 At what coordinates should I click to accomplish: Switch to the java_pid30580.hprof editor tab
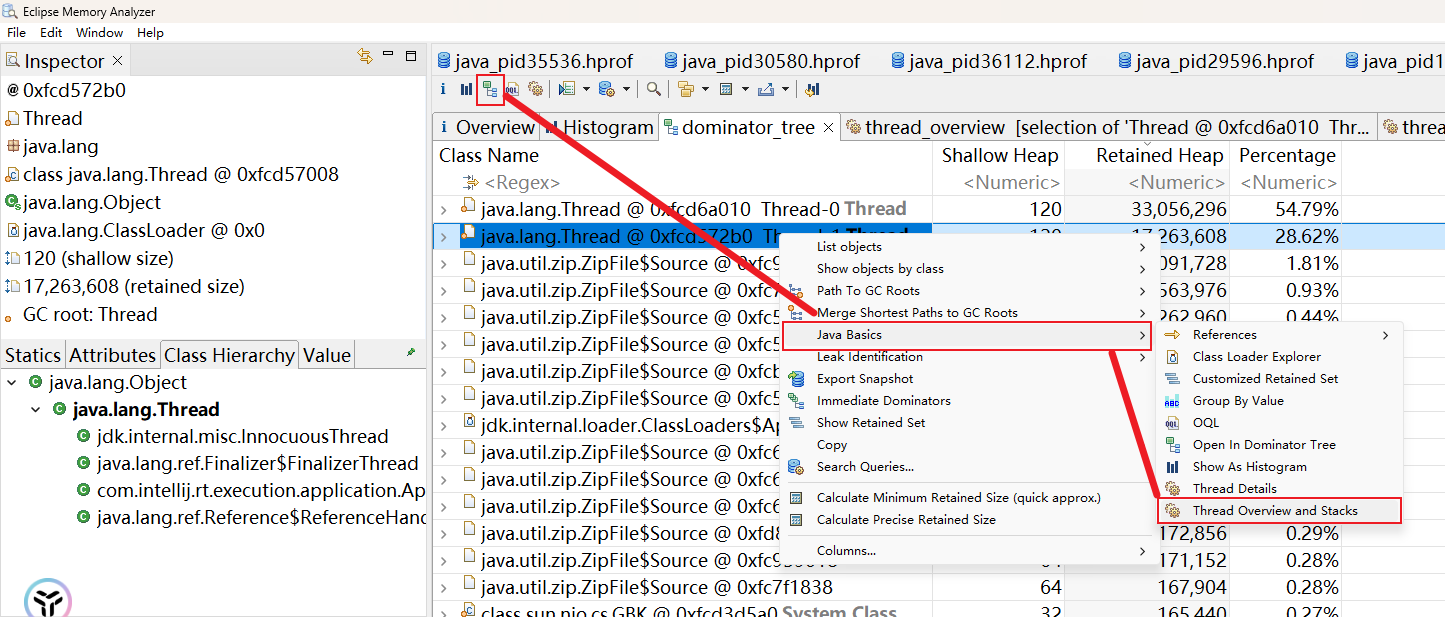(762, 61)
